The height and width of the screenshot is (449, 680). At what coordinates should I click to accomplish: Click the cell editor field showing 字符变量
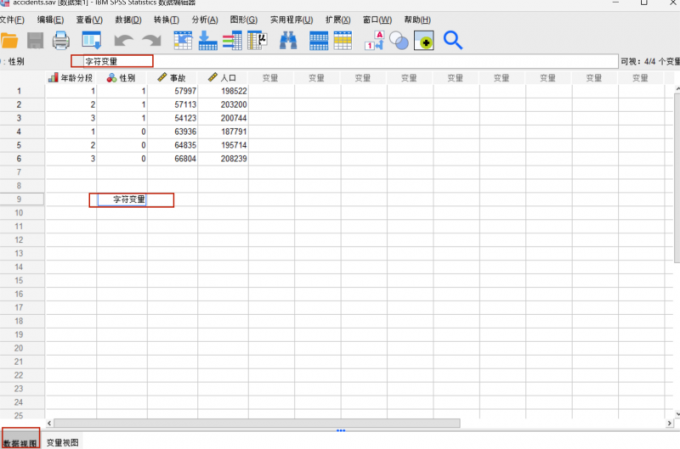[x=112, y=62]
